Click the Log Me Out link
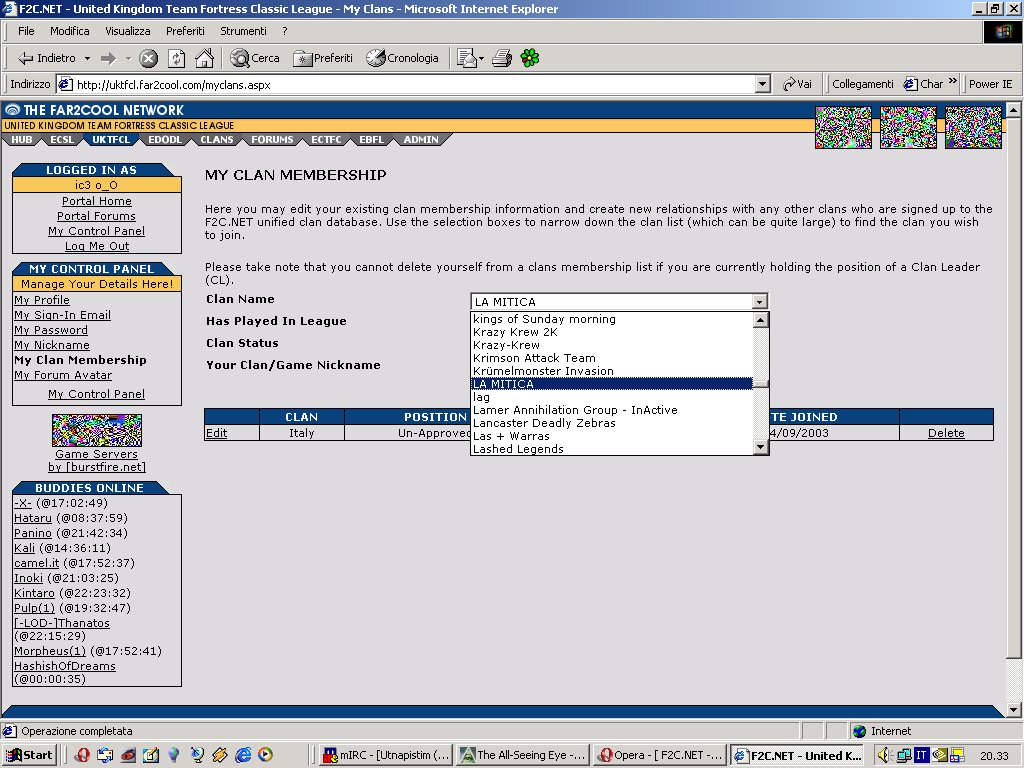Viewport: 1024px width, 768px height. (97, 246)
